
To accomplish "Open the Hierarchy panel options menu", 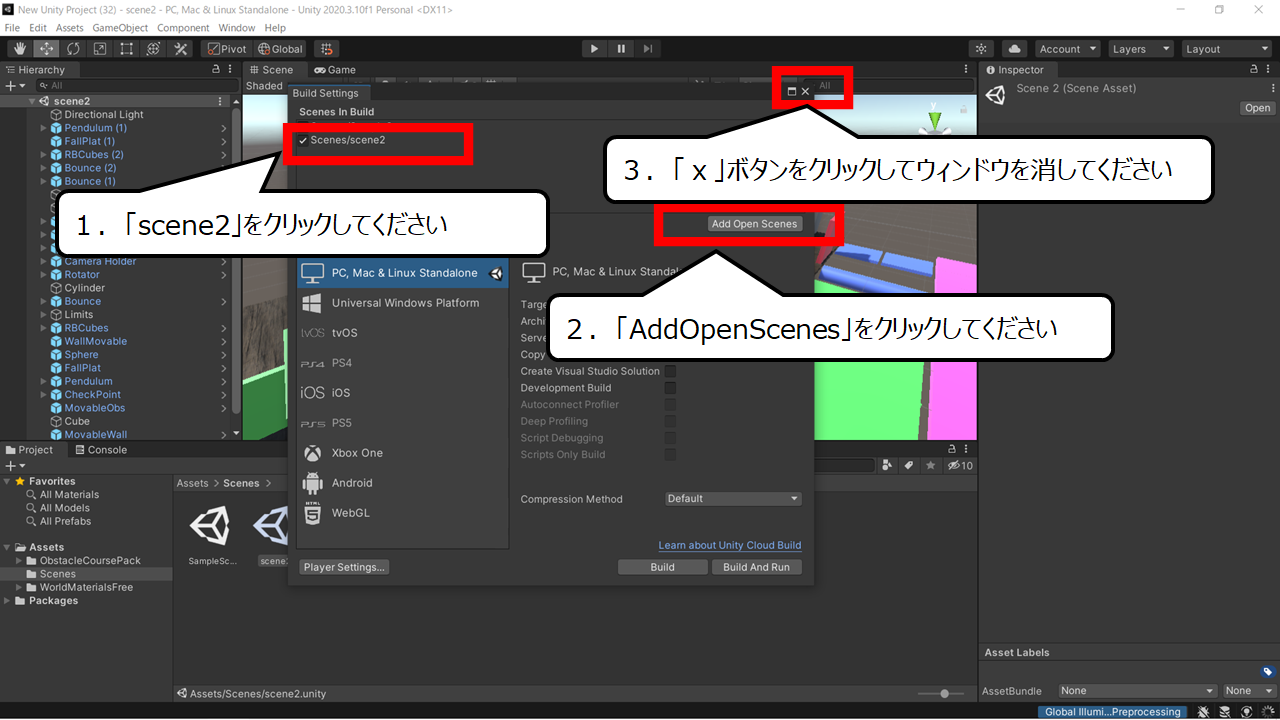I will (232, 70).
